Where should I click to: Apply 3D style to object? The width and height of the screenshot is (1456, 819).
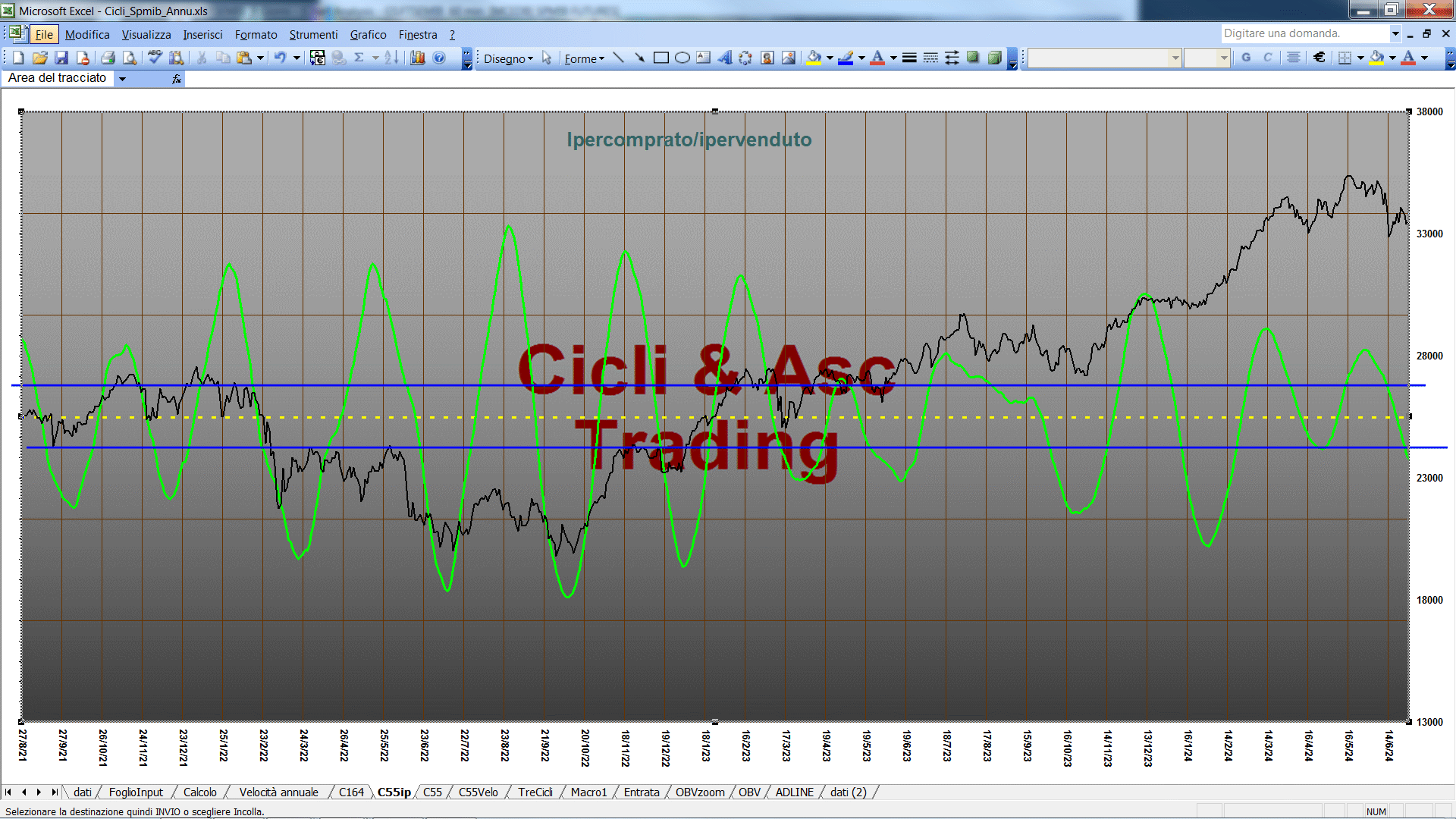[x=994, y=58]
